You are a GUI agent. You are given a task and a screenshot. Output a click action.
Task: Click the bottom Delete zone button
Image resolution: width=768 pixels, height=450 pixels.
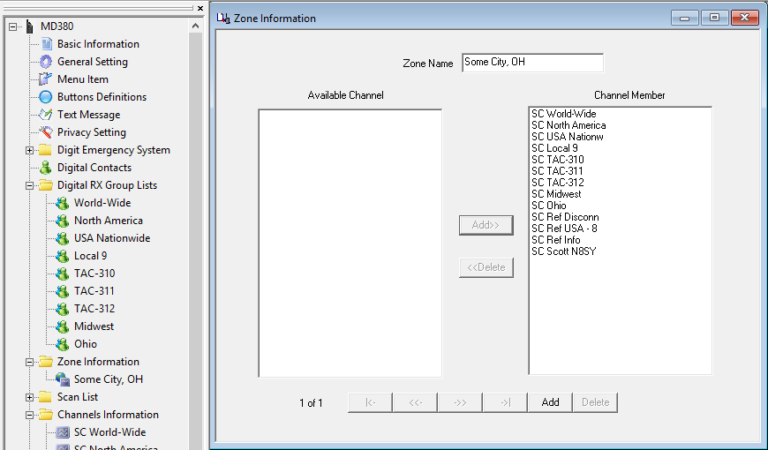point(595,403)
